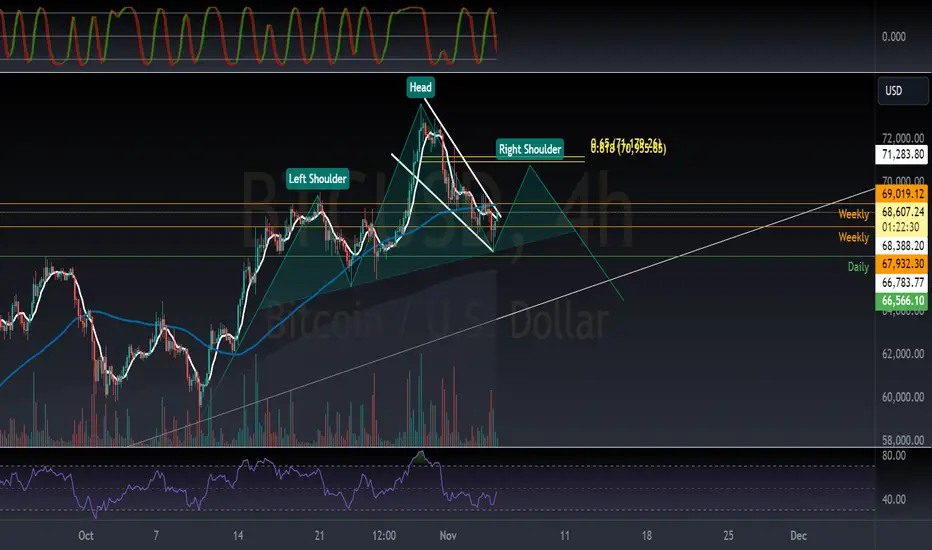Click the 62,000.00 price scale value
The width and height of the screenshot is (932, 550).
903,354
